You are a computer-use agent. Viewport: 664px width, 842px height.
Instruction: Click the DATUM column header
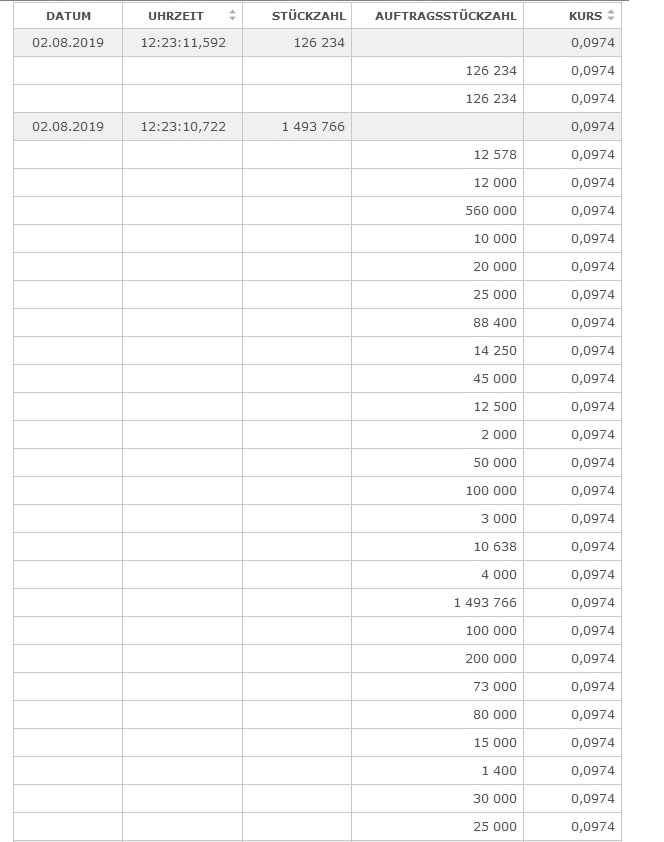(x=68, y=16)
